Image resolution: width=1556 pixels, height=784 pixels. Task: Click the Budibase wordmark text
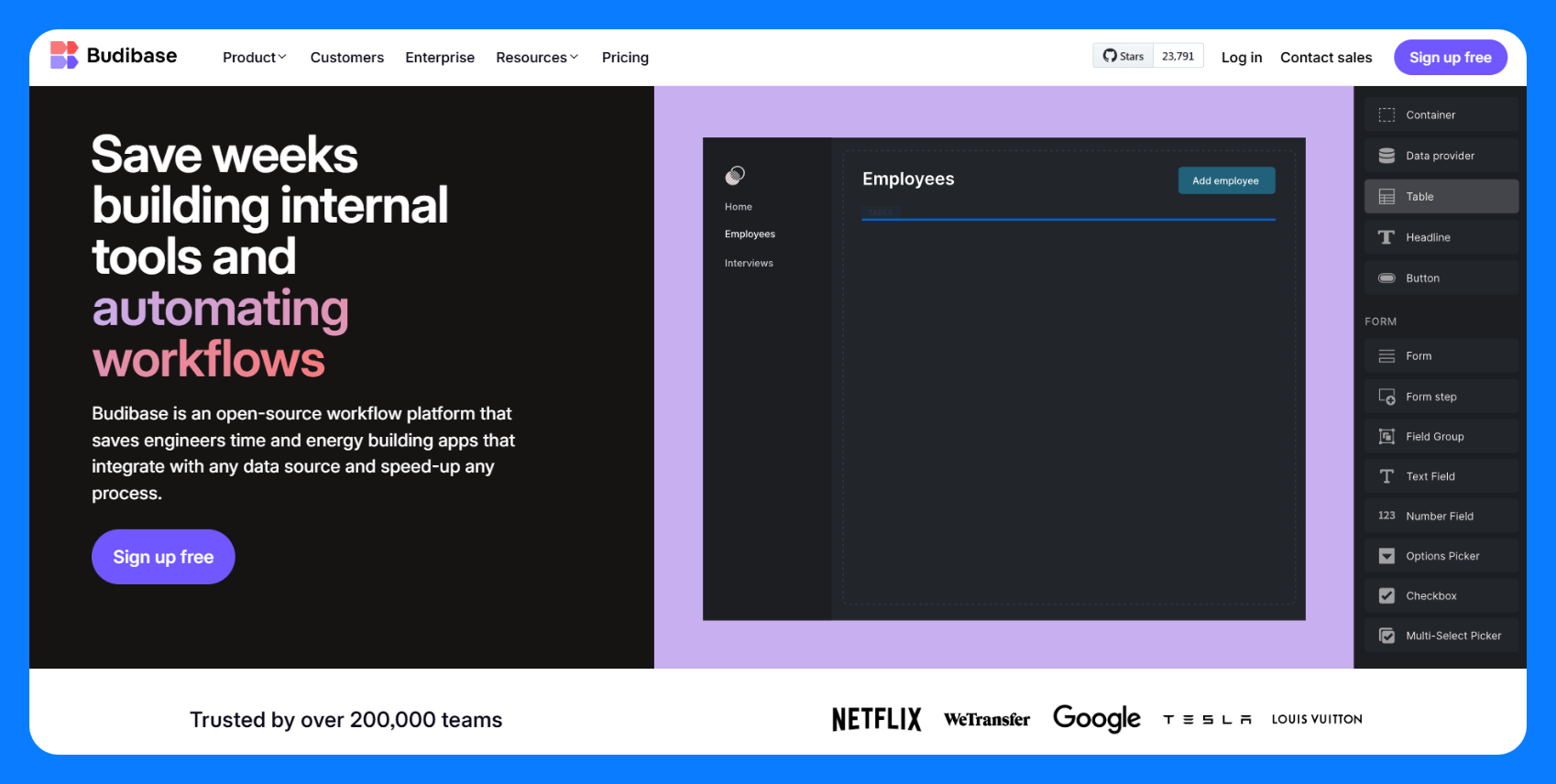click(x=132, y=55)
